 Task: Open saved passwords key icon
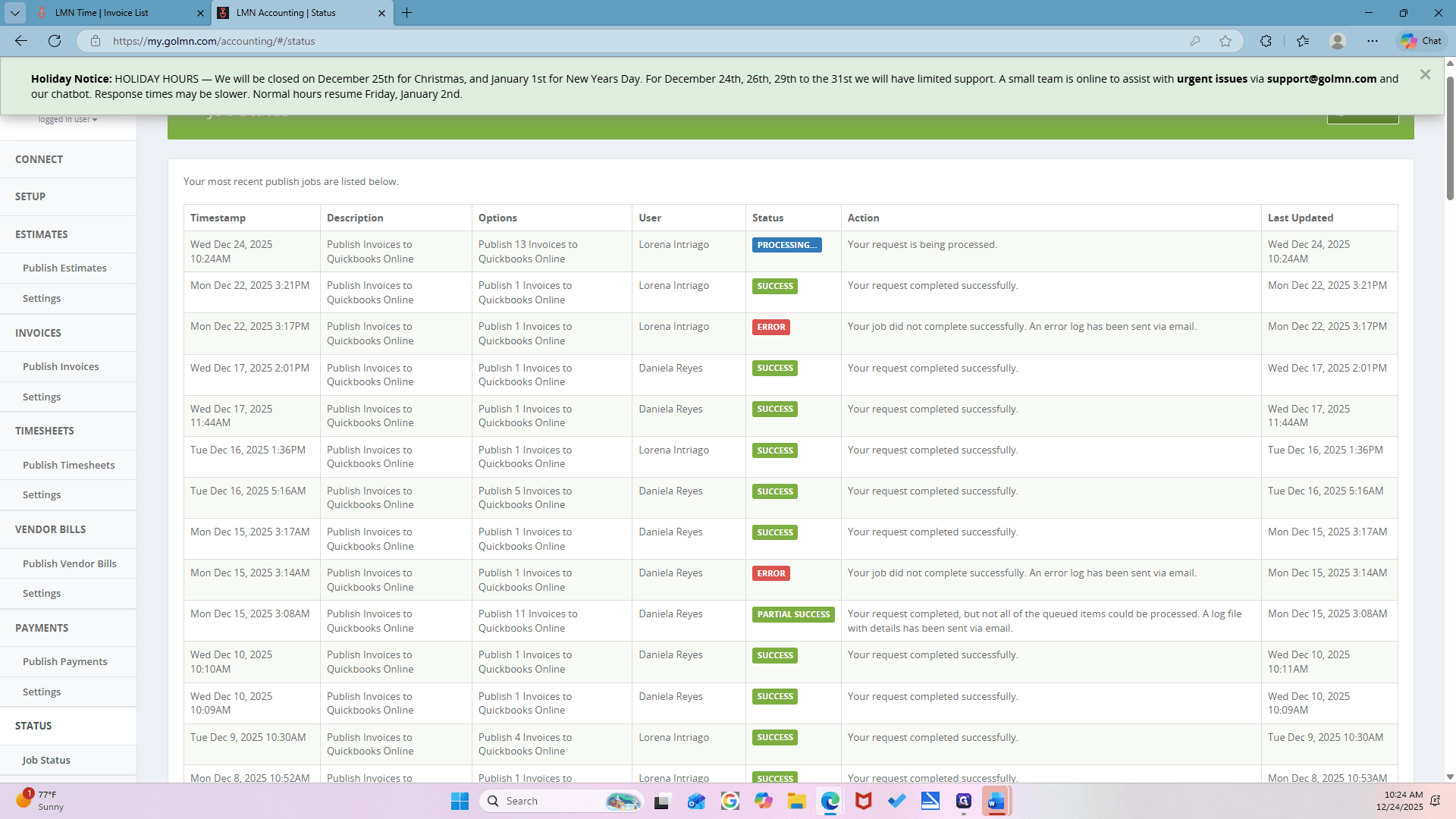coord(1195,41)
